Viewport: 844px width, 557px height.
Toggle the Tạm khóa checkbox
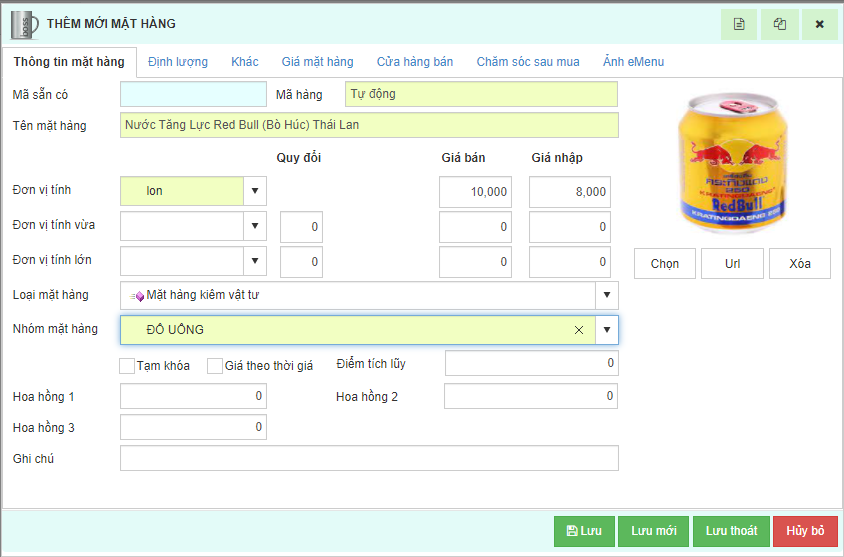[x=127, y=366]
